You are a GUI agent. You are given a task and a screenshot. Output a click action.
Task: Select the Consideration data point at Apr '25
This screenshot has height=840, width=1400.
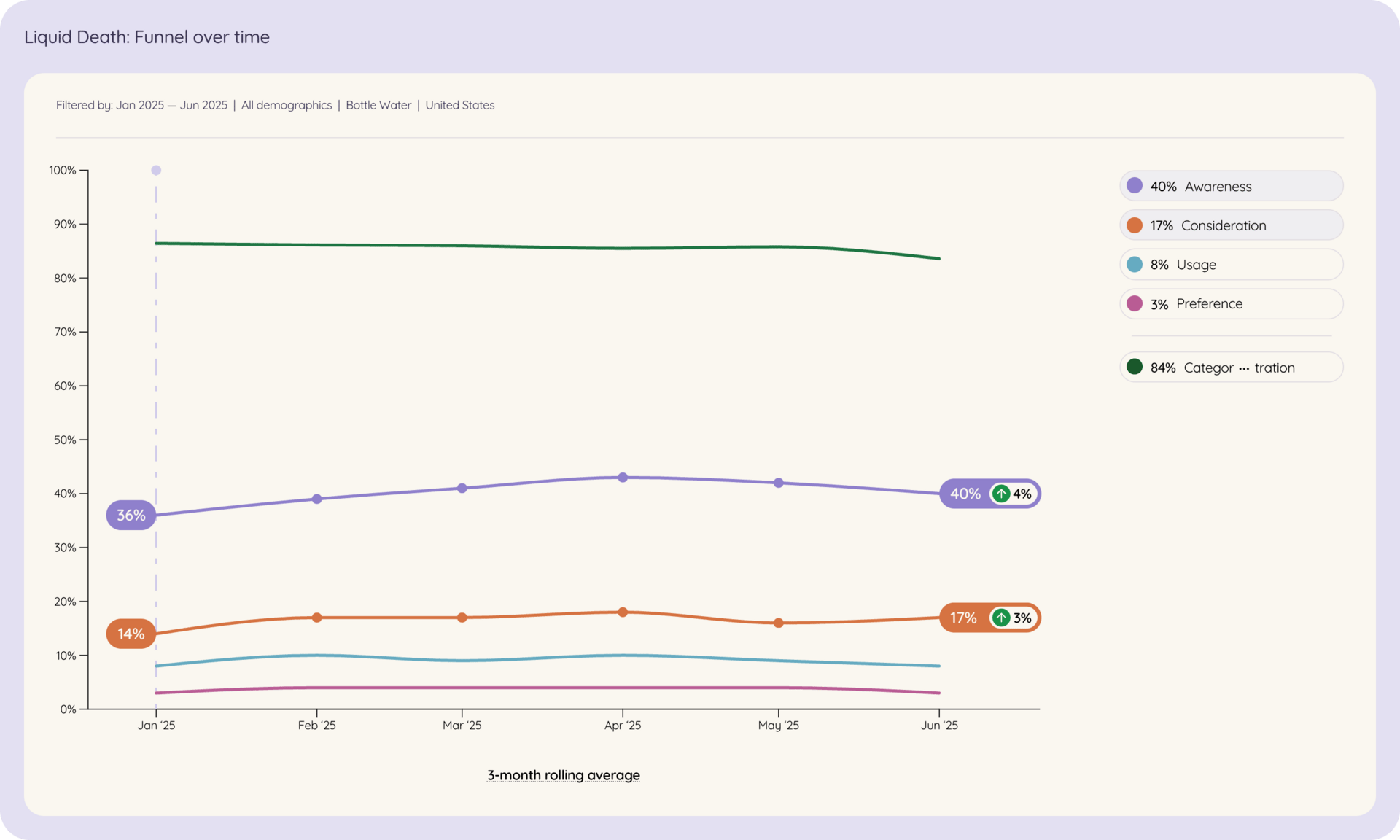point(623,612)
